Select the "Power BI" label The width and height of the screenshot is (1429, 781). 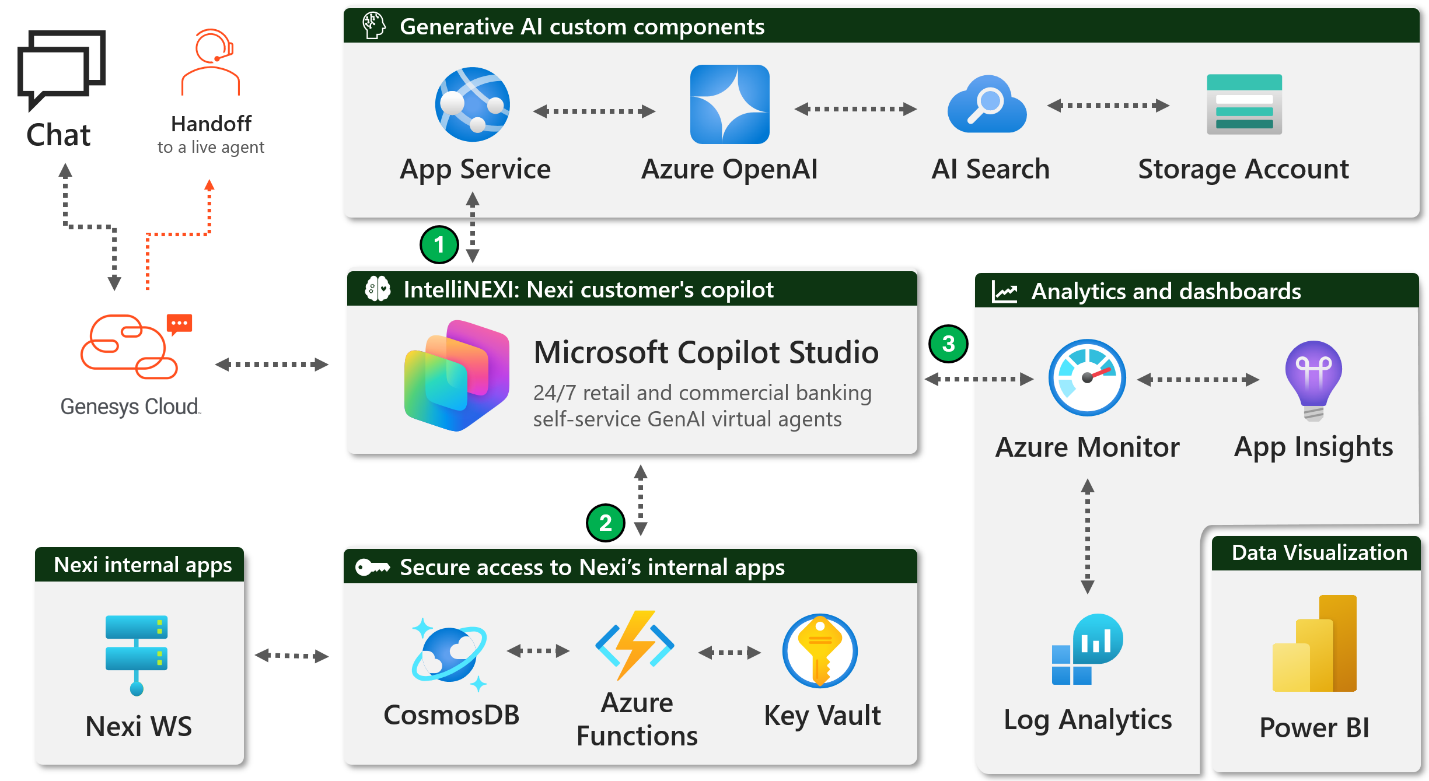click(1314, 728)
